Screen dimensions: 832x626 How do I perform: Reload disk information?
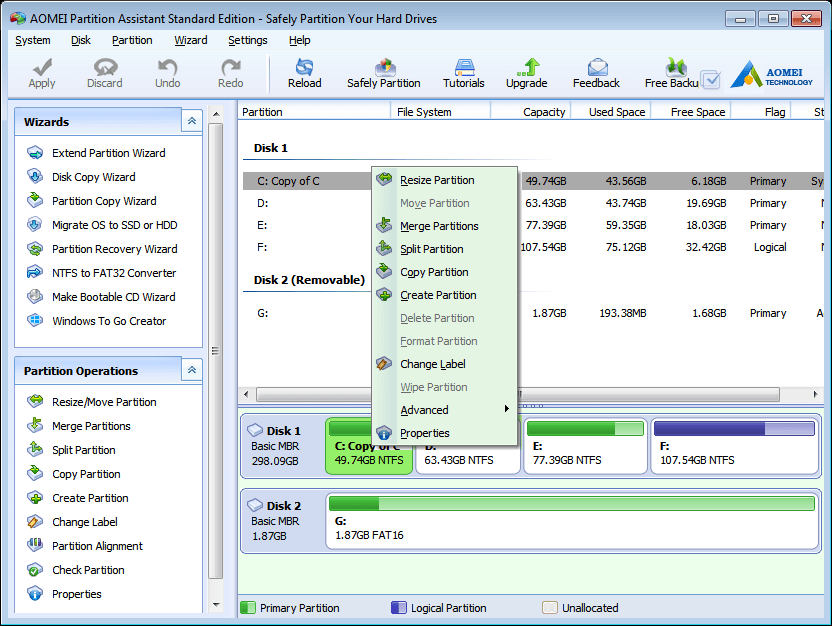(304, 72)
